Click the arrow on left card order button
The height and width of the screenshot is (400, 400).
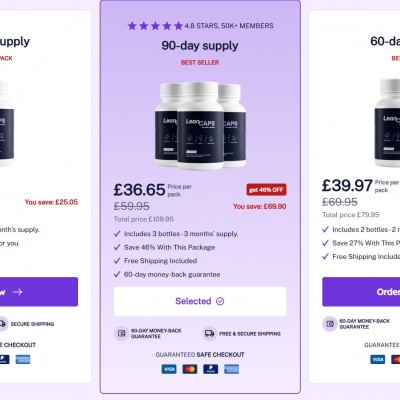(x=18, y=292)
